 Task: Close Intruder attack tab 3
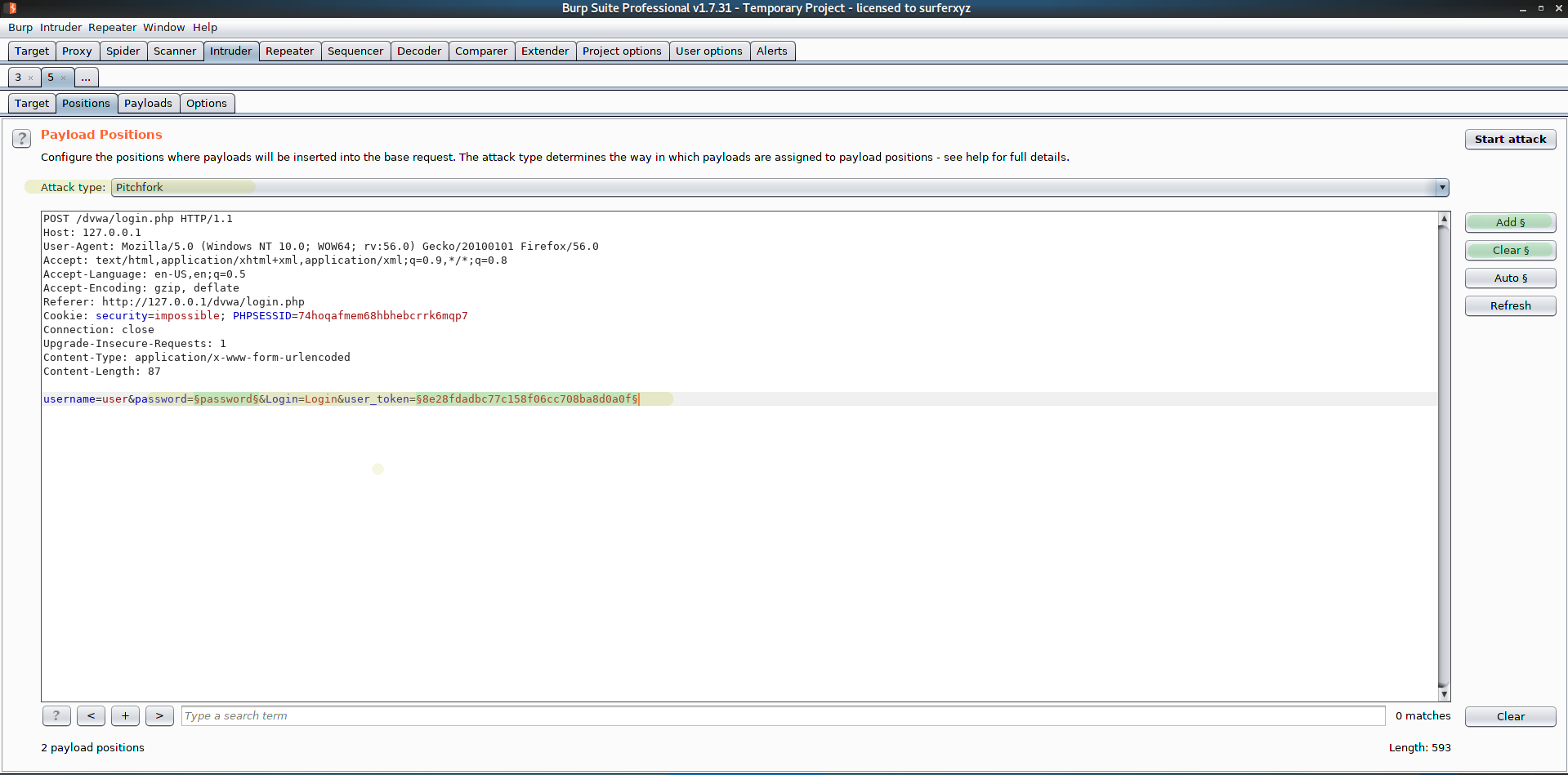[x=31, y=78]
